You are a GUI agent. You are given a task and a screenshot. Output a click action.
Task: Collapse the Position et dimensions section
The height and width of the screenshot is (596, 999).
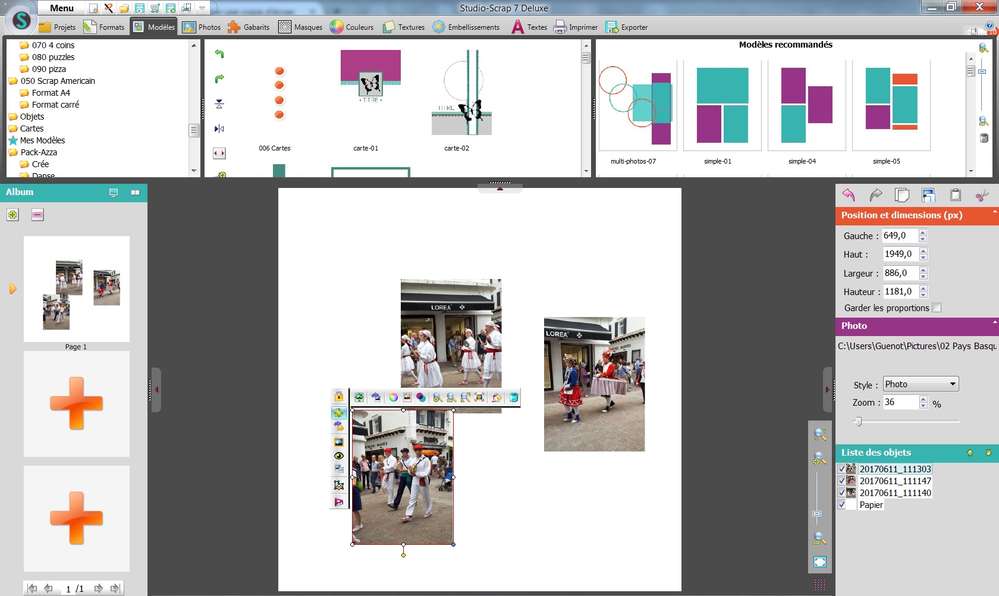993,215
